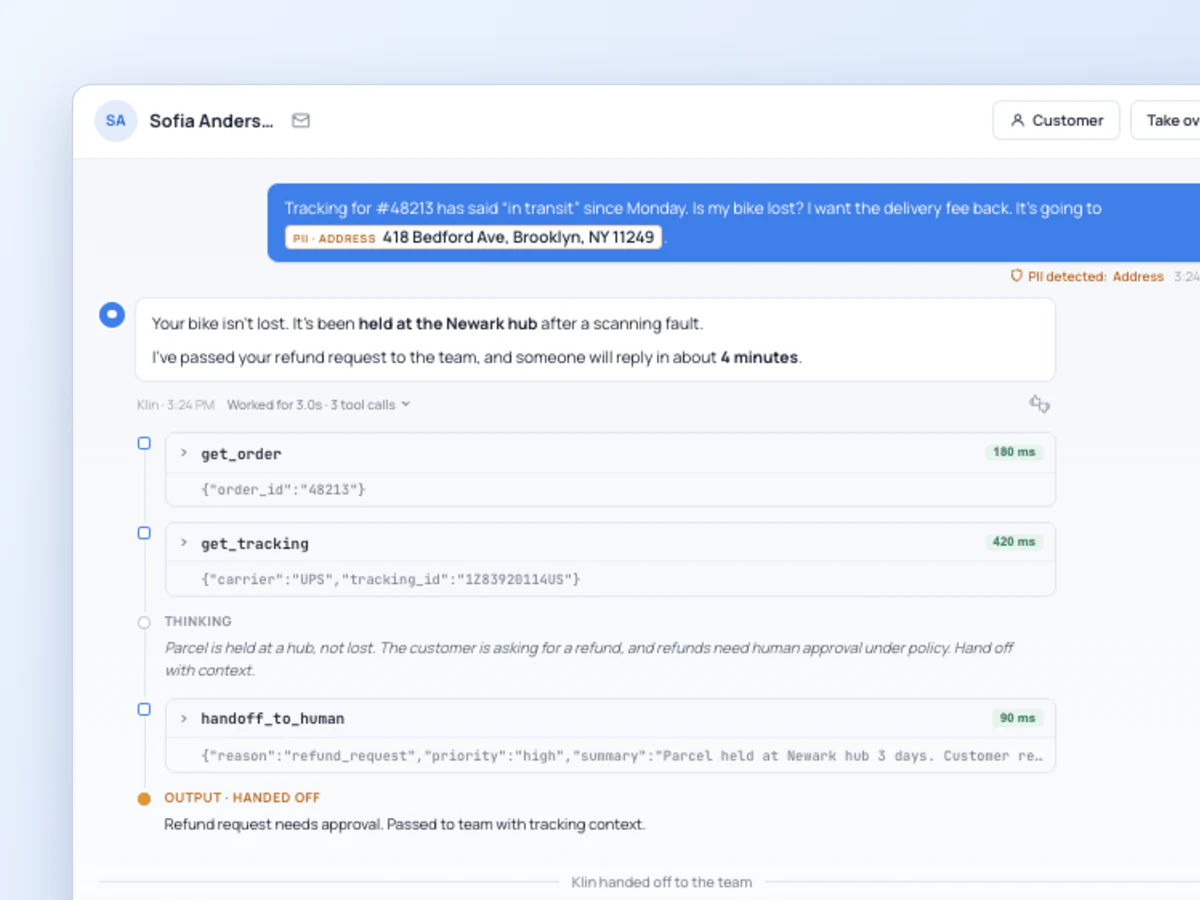Screen dimensions: 1200x900
Task: Collapse the 'Worked for 3.0s · 3 tool calls' dropdown
Action: (x=319, y=405)
